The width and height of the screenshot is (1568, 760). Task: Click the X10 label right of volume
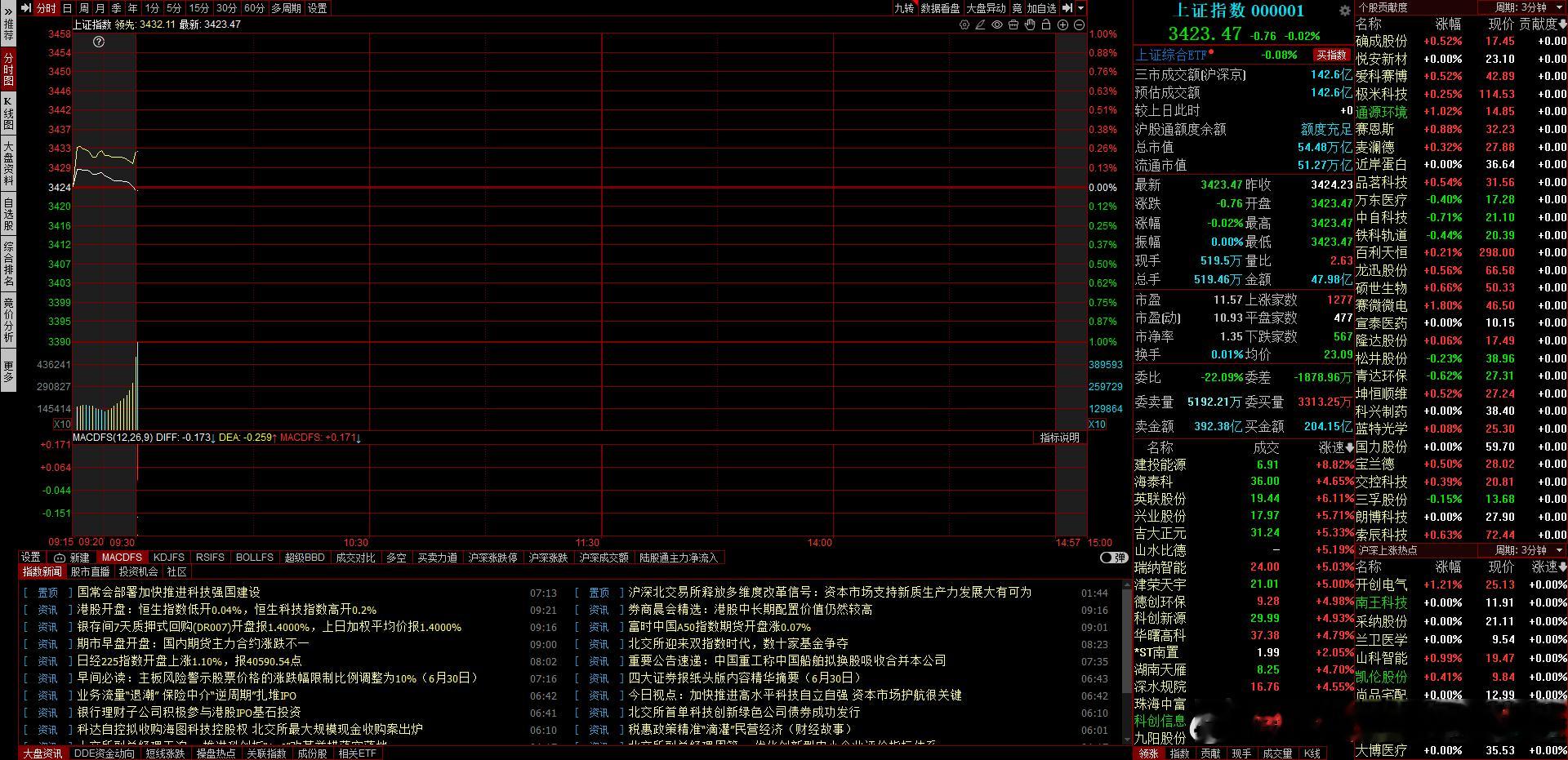coord(1097,424)
